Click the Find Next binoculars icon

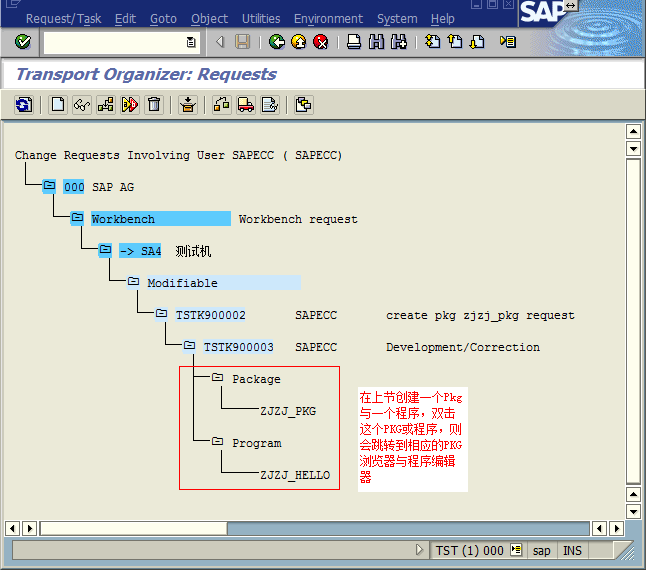pos(398,42)
